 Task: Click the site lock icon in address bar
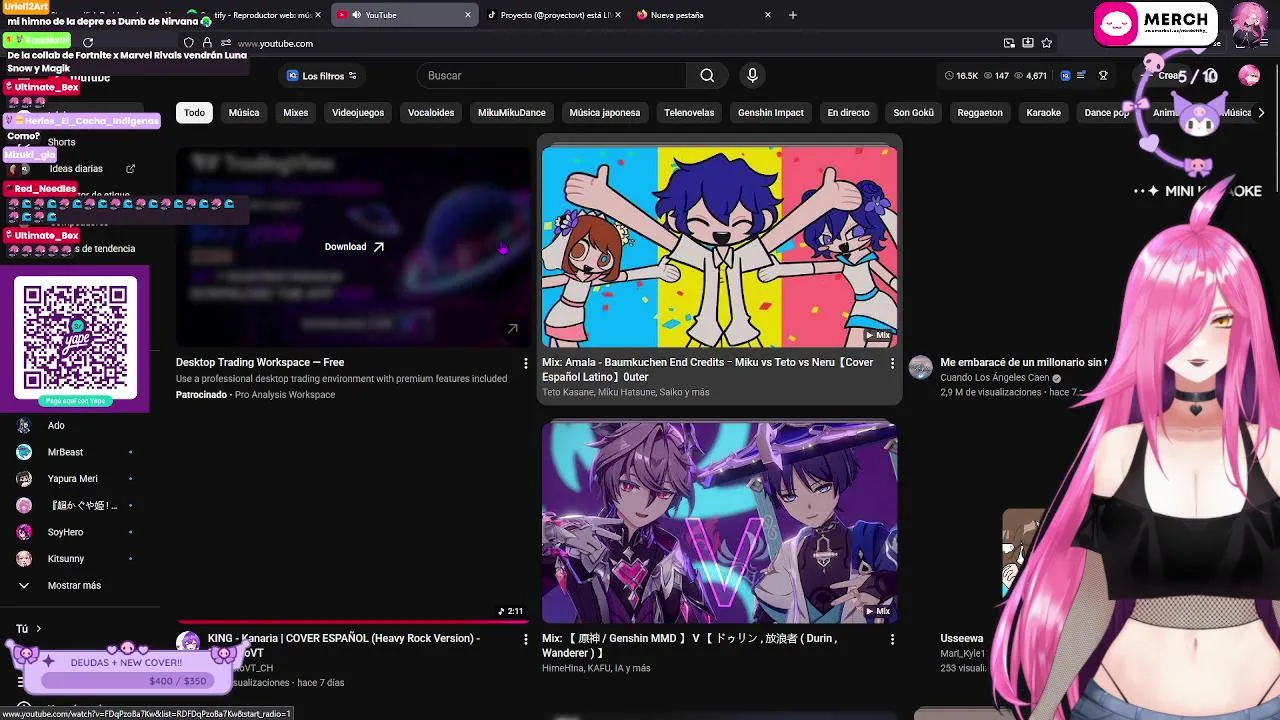tap(207, 43)
